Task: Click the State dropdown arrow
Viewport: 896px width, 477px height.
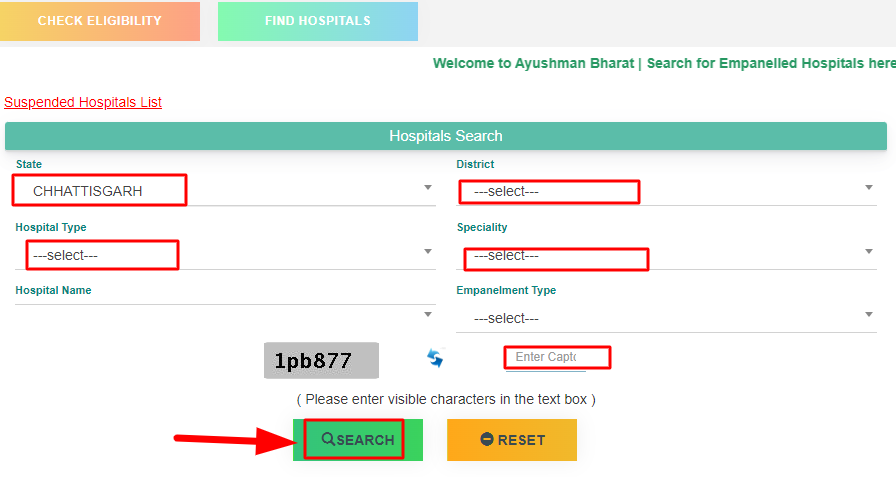Action: click(x=427, y=187)
